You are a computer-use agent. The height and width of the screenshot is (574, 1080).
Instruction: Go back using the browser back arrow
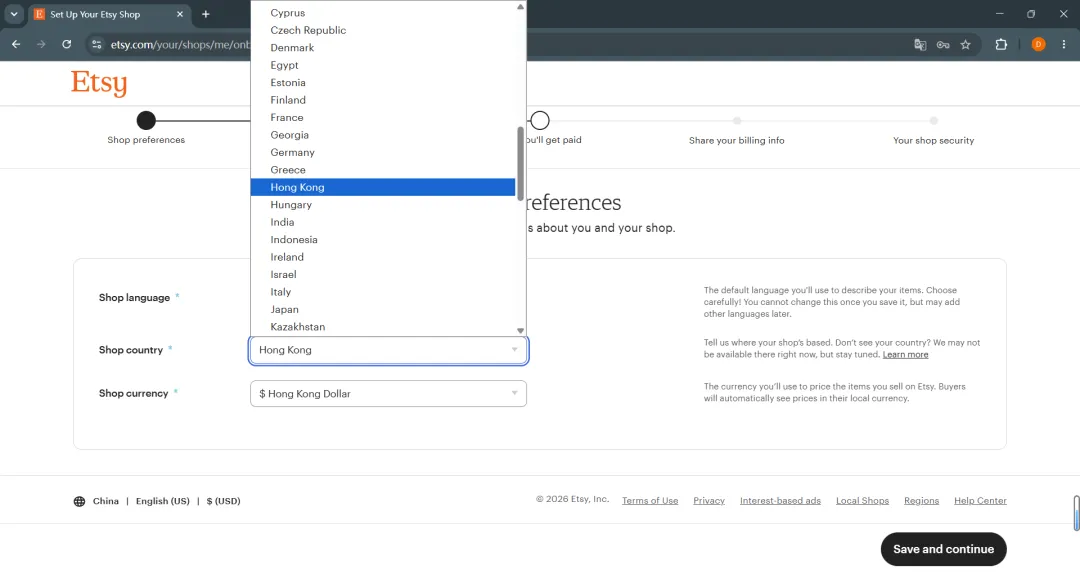pyautogui.click(x=16, y=44)
